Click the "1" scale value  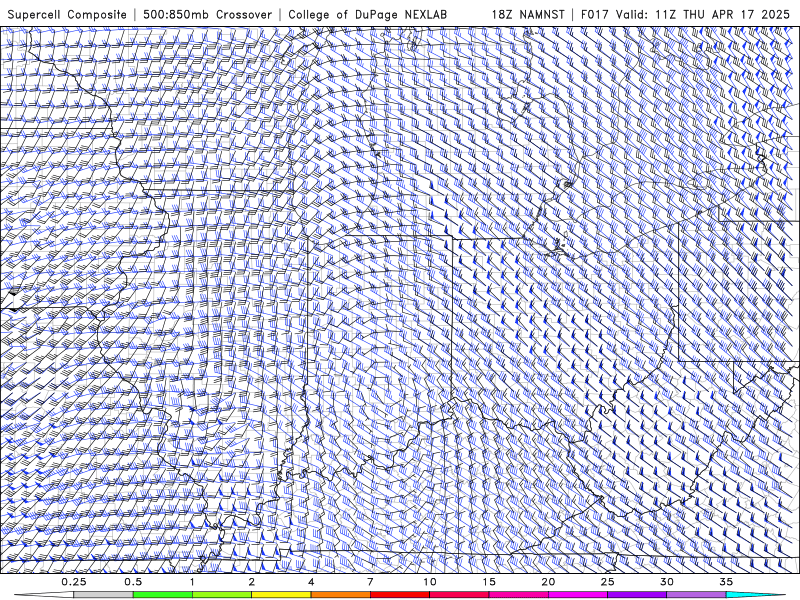192,582
